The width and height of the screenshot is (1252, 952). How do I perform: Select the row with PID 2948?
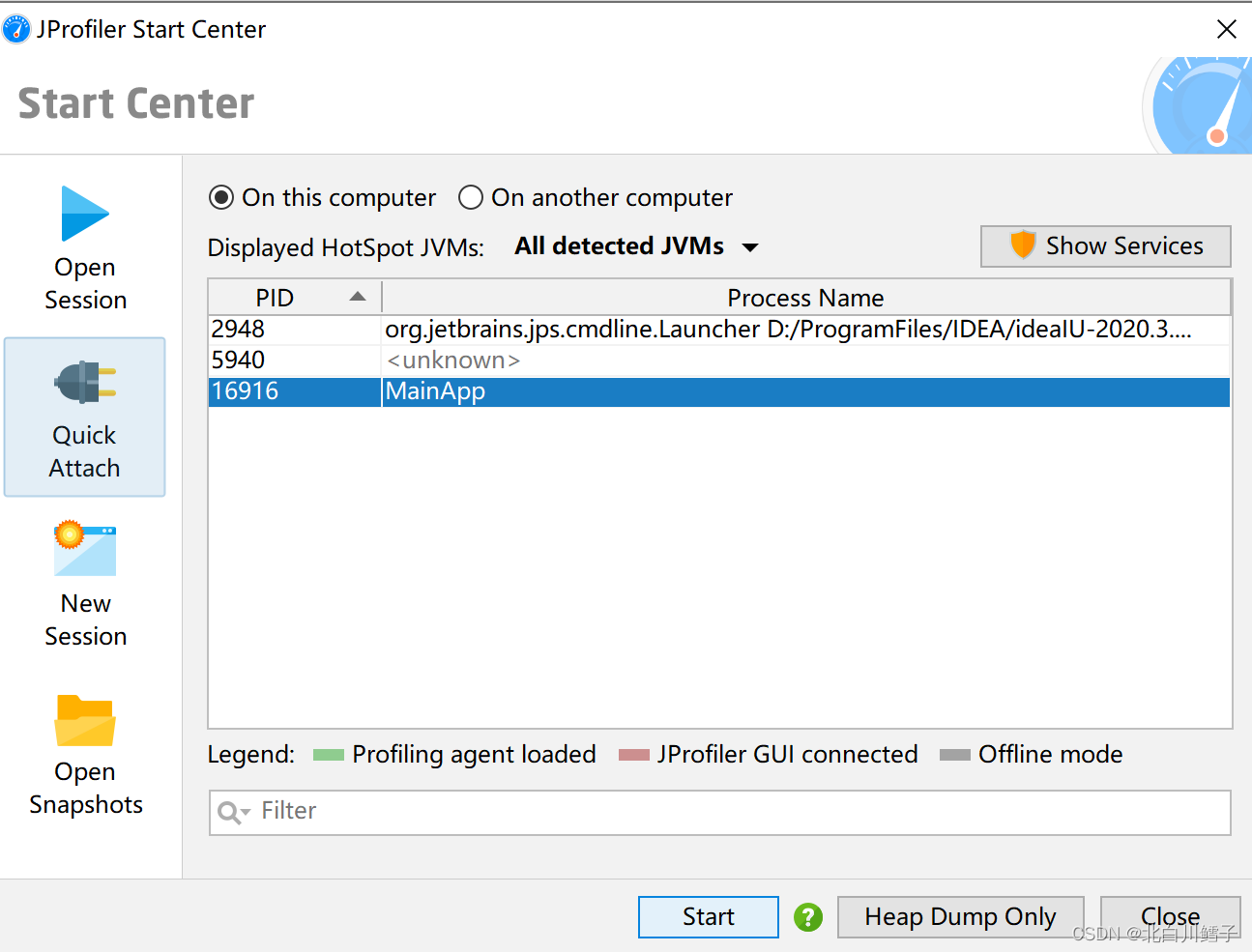pyautogui.click(x=719, y=330)
